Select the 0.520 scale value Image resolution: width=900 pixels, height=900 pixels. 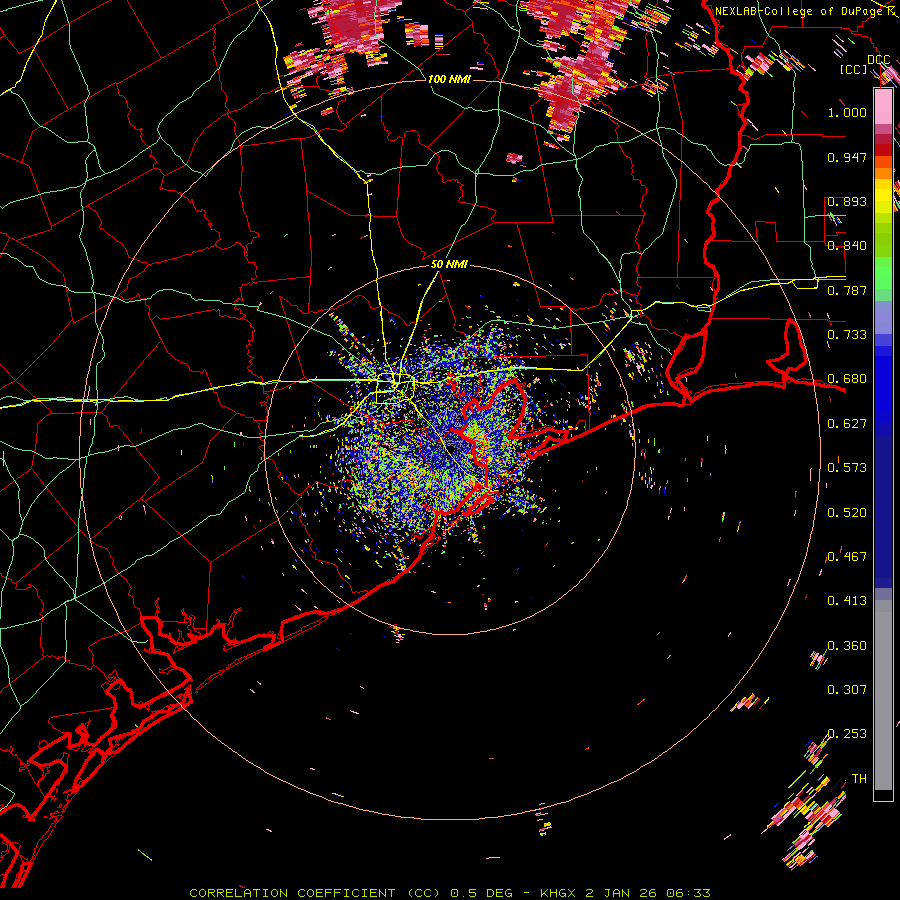click(x=847, y=512)
